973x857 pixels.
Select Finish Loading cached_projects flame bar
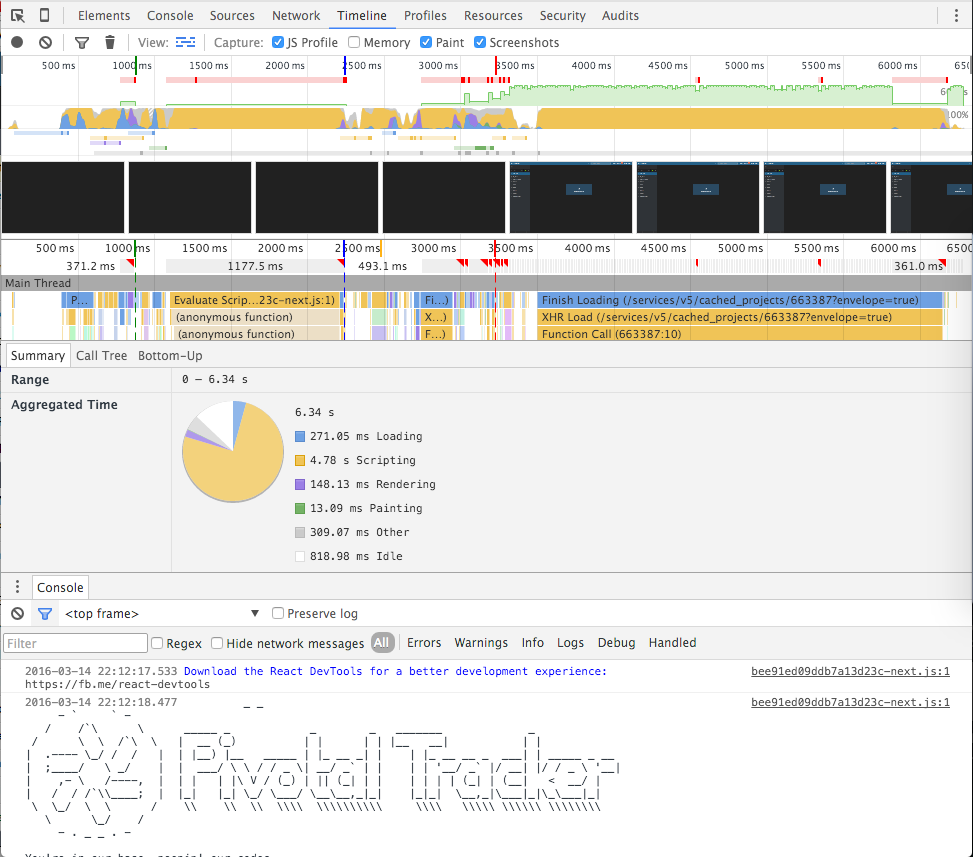pyautogui.click(x=740, y=300)
